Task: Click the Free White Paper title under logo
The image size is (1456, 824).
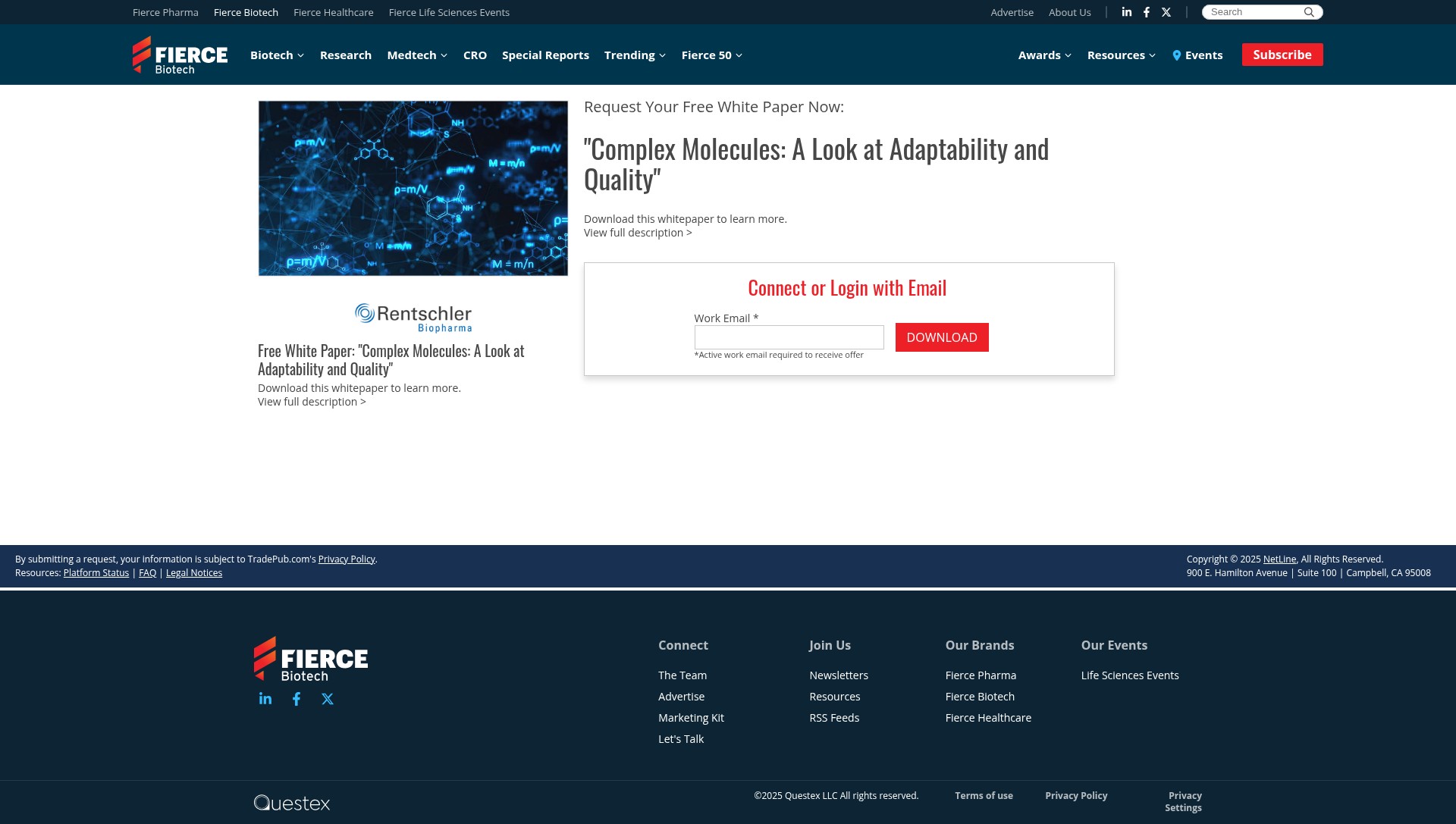Action: tap(391, 360)
